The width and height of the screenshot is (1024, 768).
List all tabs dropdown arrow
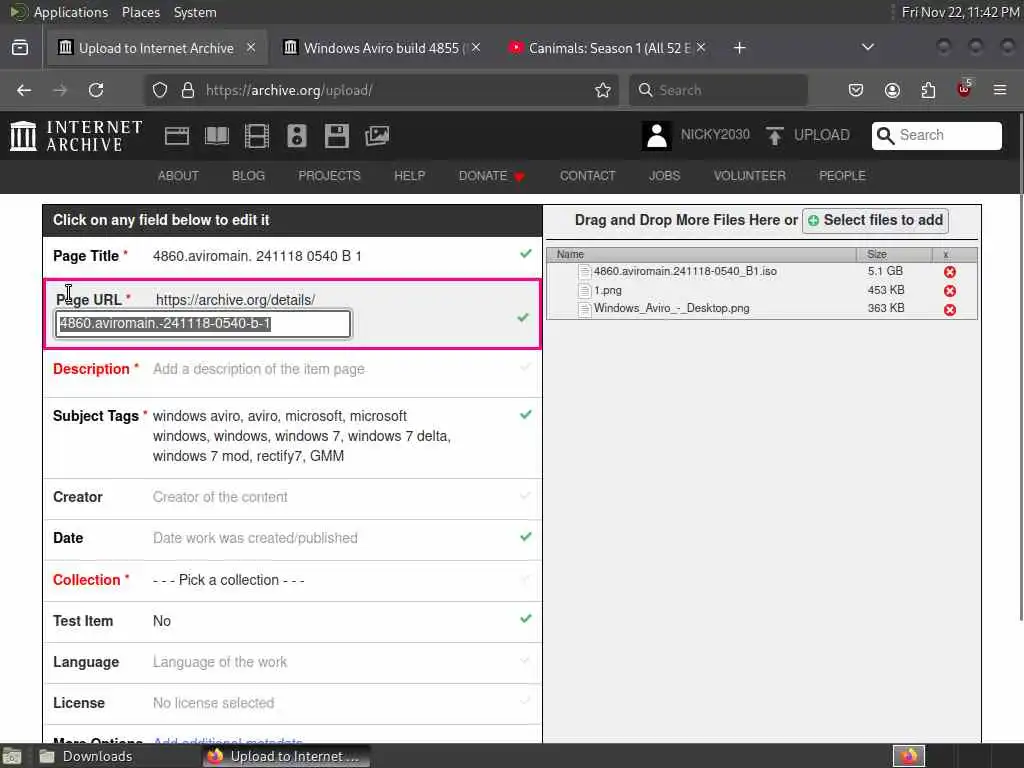click(867, 47)
